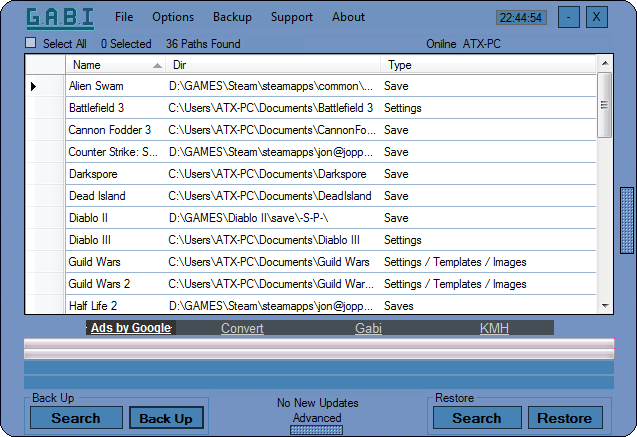The height and width of the screenshot is (437, 637).
Task: Toggle the Select All checkbox
Action: pyautogui.click(x=30, y=43)
